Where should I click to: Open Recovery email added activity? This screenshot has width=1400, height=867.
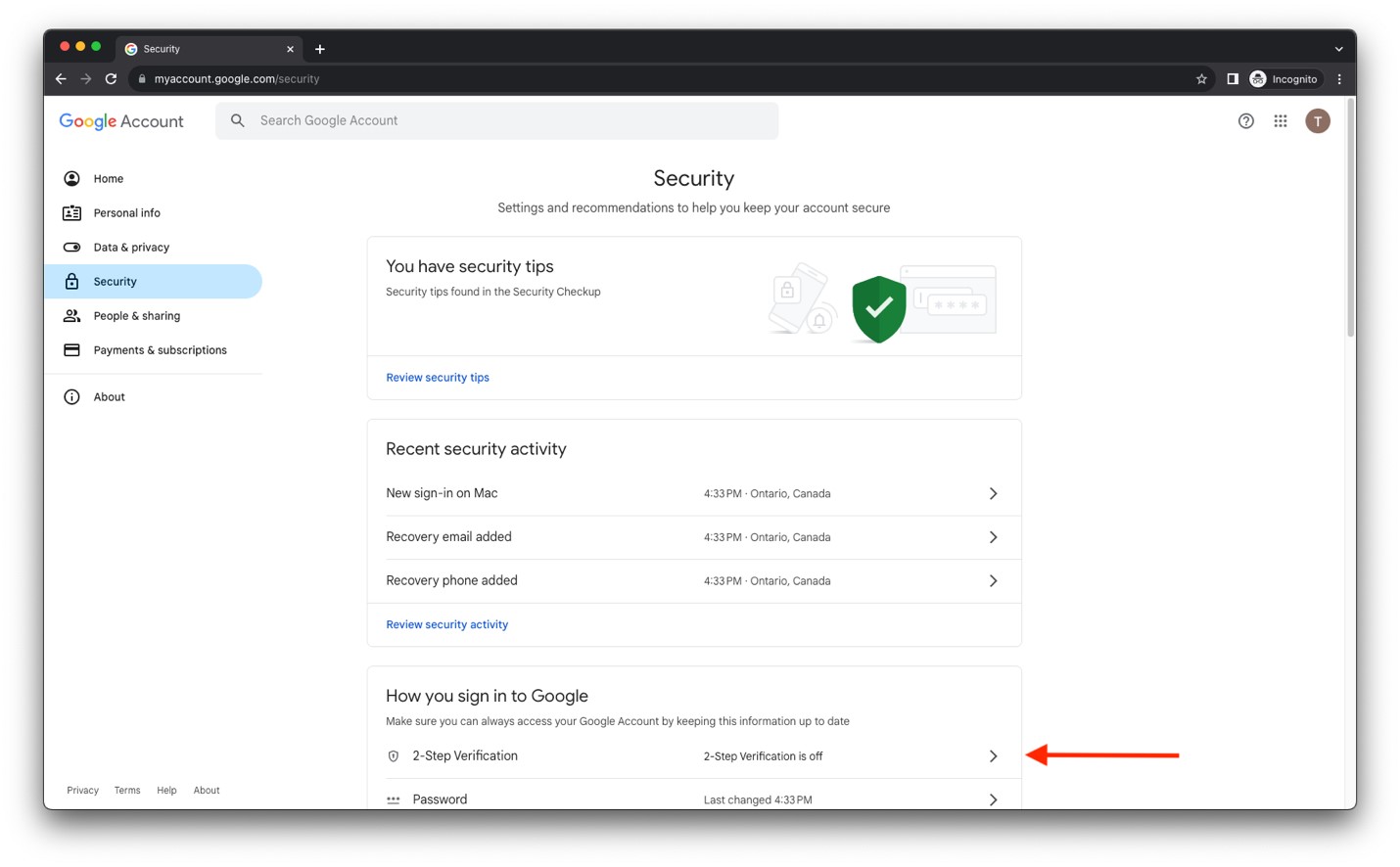coord(694,537)
